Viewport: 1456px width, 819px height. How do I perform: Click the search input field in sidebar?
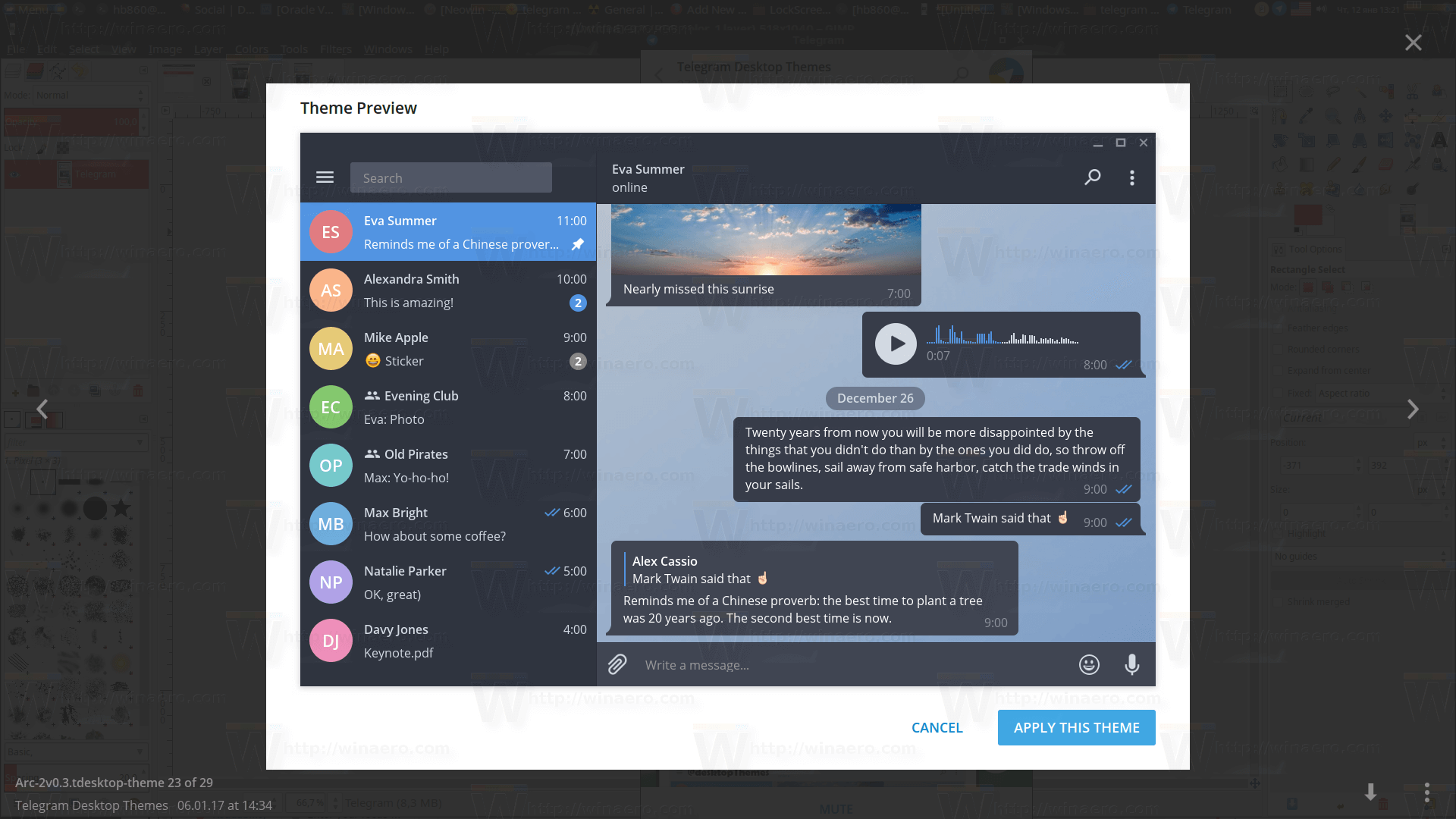point(451,177)
